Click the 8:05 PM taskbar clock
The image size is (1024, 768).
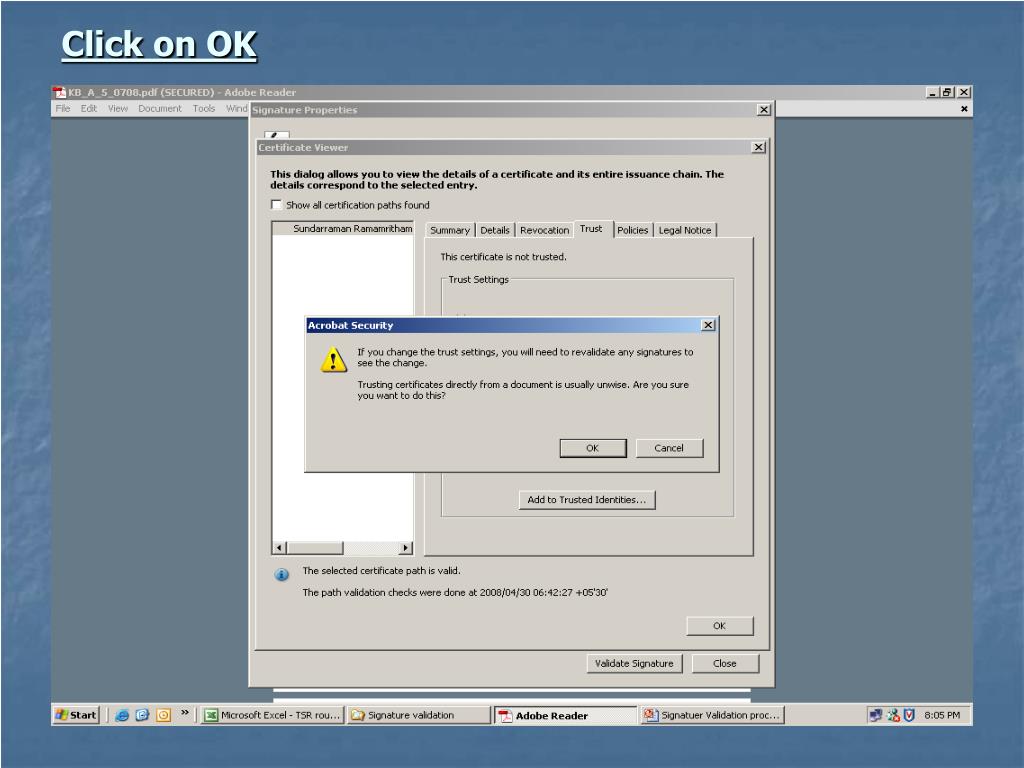click(942, 715)
